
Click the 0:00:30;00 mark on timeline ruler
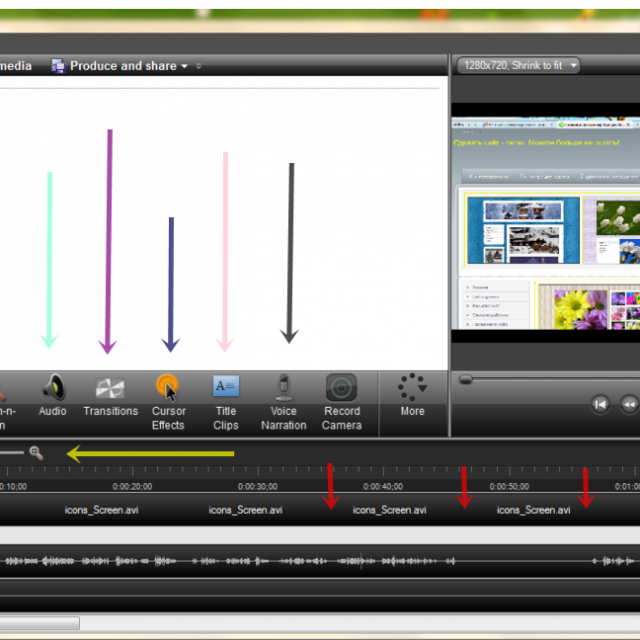coord(258,487)
